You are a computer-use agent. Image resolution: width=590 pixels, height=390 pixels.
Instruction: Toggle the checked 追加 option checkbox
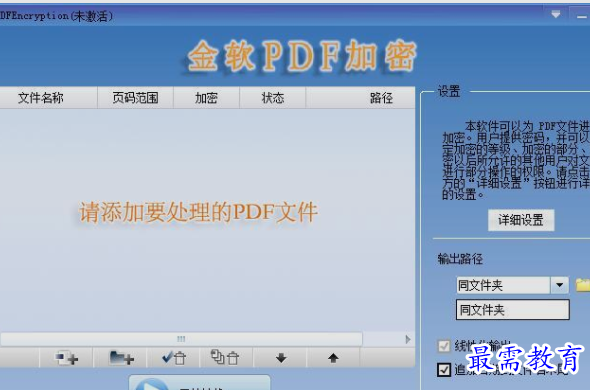pyautogui.click(x=444, y=370)
